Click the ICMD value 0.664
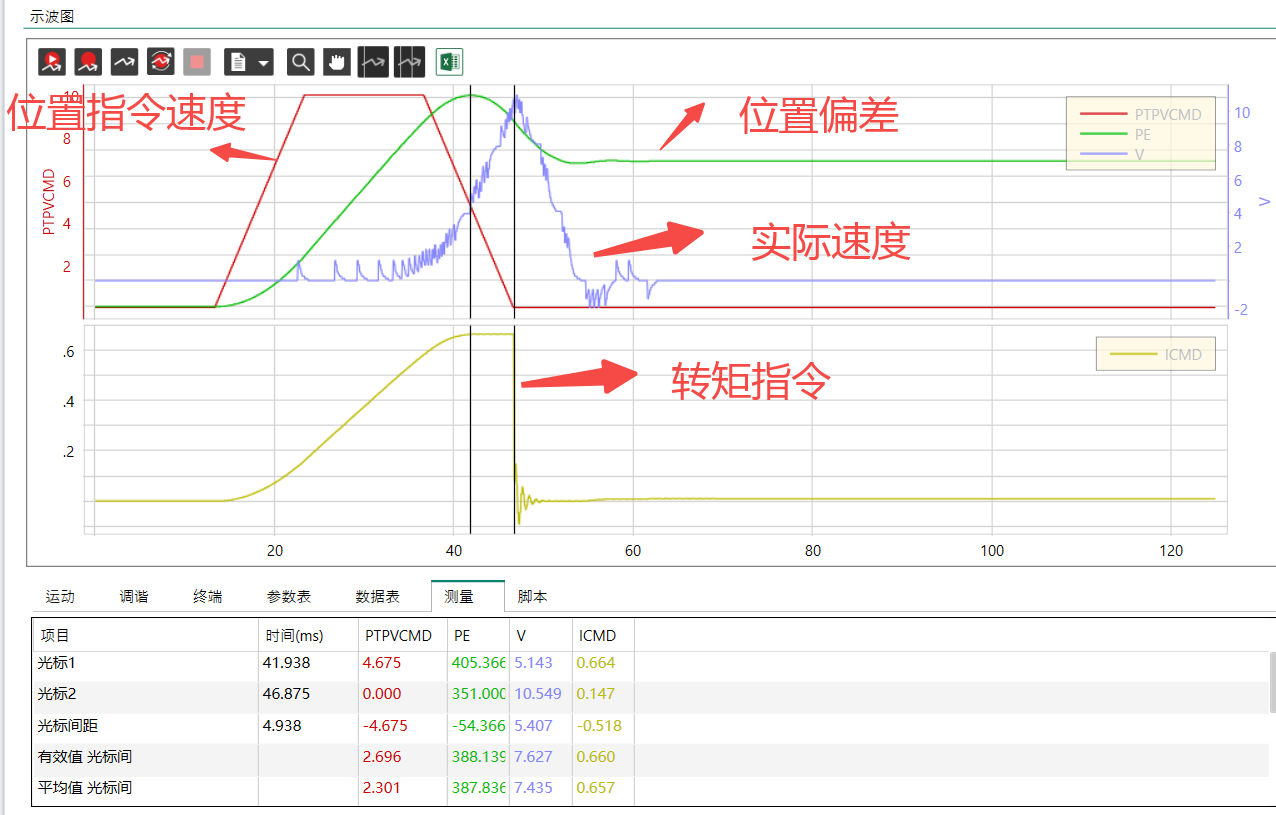This screenshot has height=815, width=1276. pos(596,663)
